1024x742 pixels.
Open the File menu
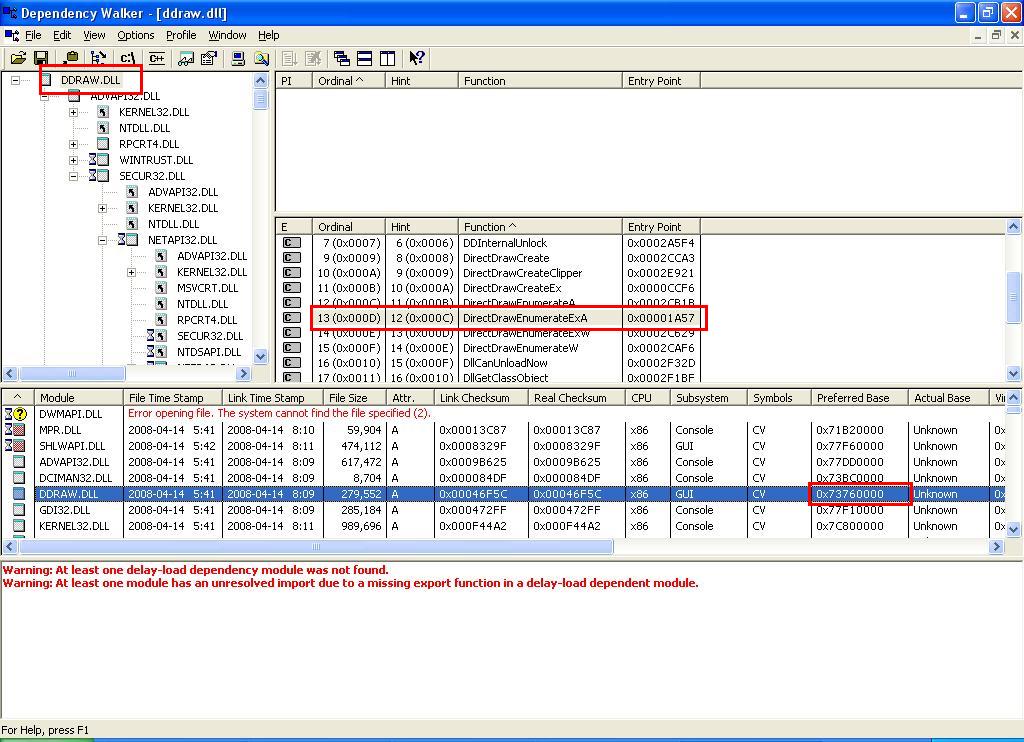click(33, 35)
